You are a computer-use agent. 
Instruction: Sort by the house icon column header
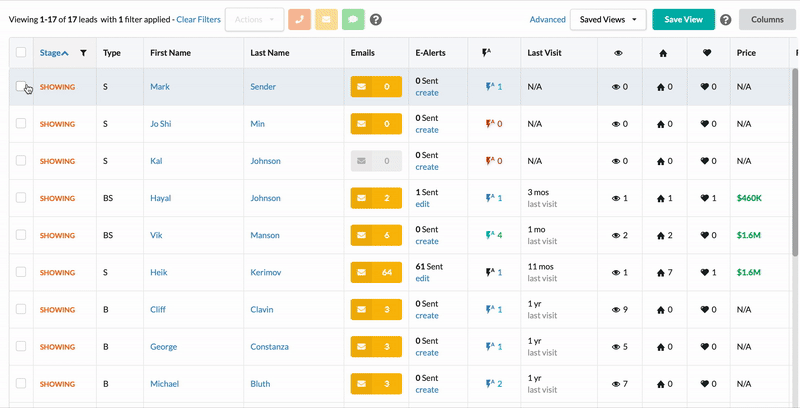pos(662,53)
